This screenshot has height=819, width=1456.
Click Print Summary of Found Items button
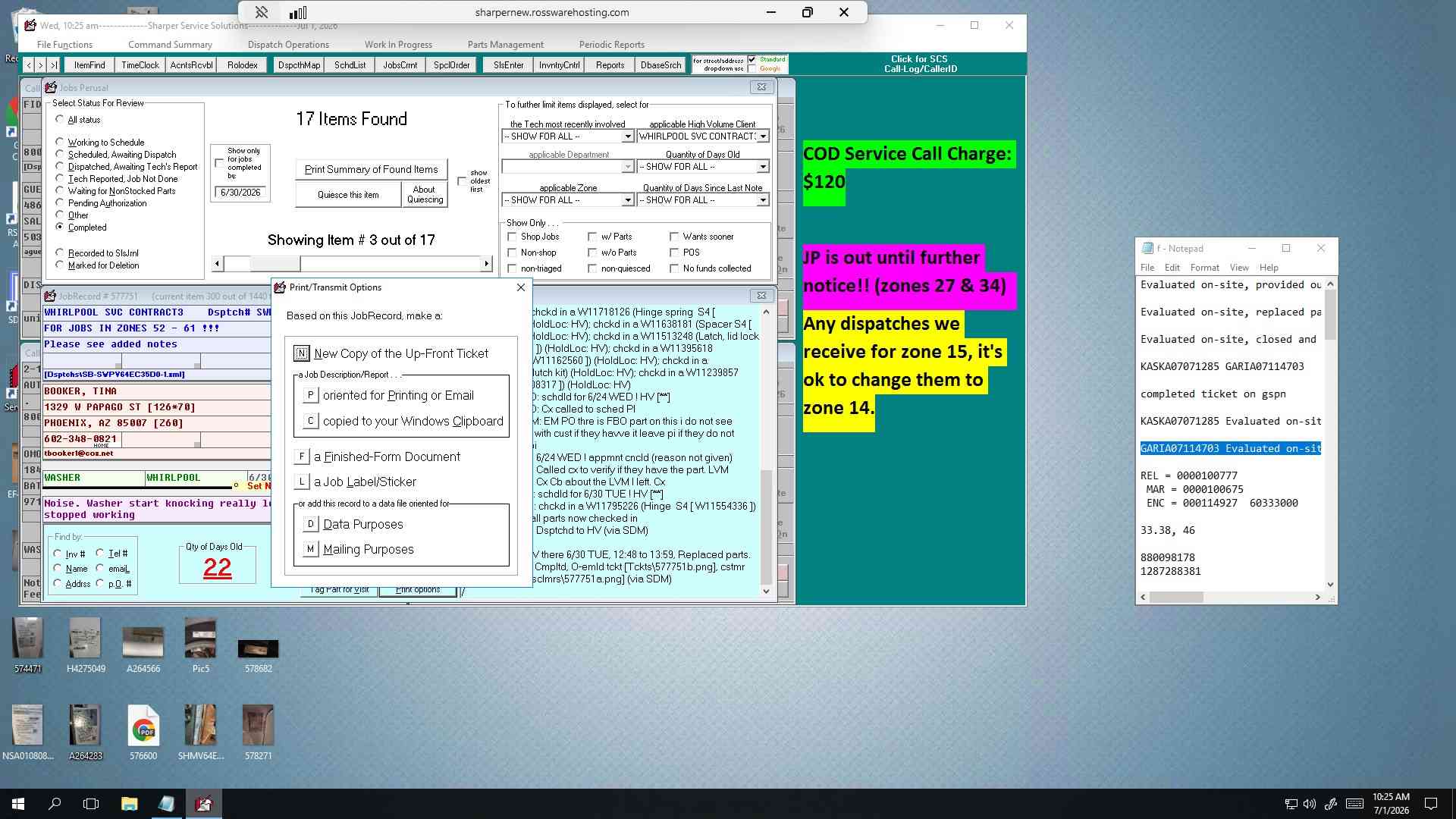371,169
